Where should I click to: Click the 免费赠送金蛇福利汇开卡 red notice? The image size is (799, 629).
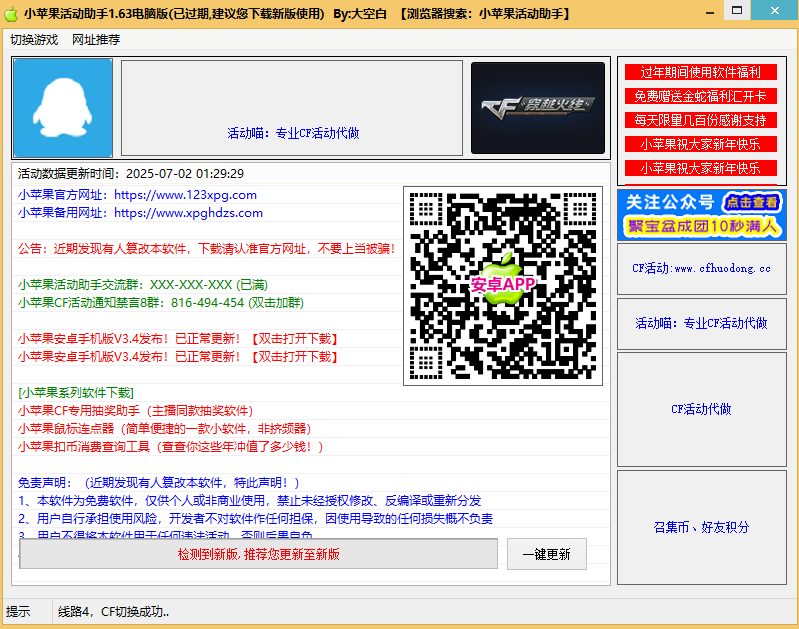[x=701, y=96]
